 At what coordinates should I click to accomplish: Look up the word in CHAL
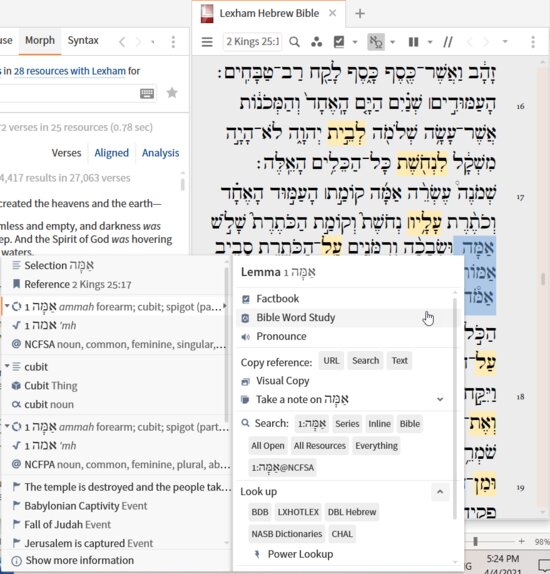pyautogui.click(x=342, y=534)
